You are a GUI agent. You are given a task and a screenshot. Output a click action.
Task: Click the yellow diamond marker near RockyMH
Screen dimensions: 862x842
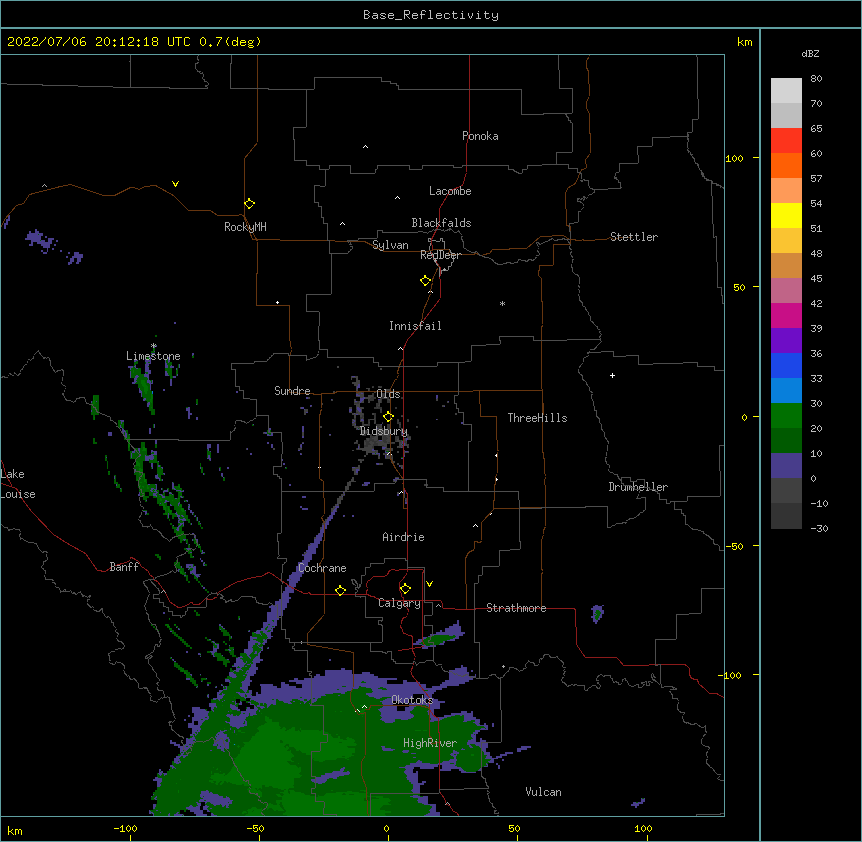250,203
